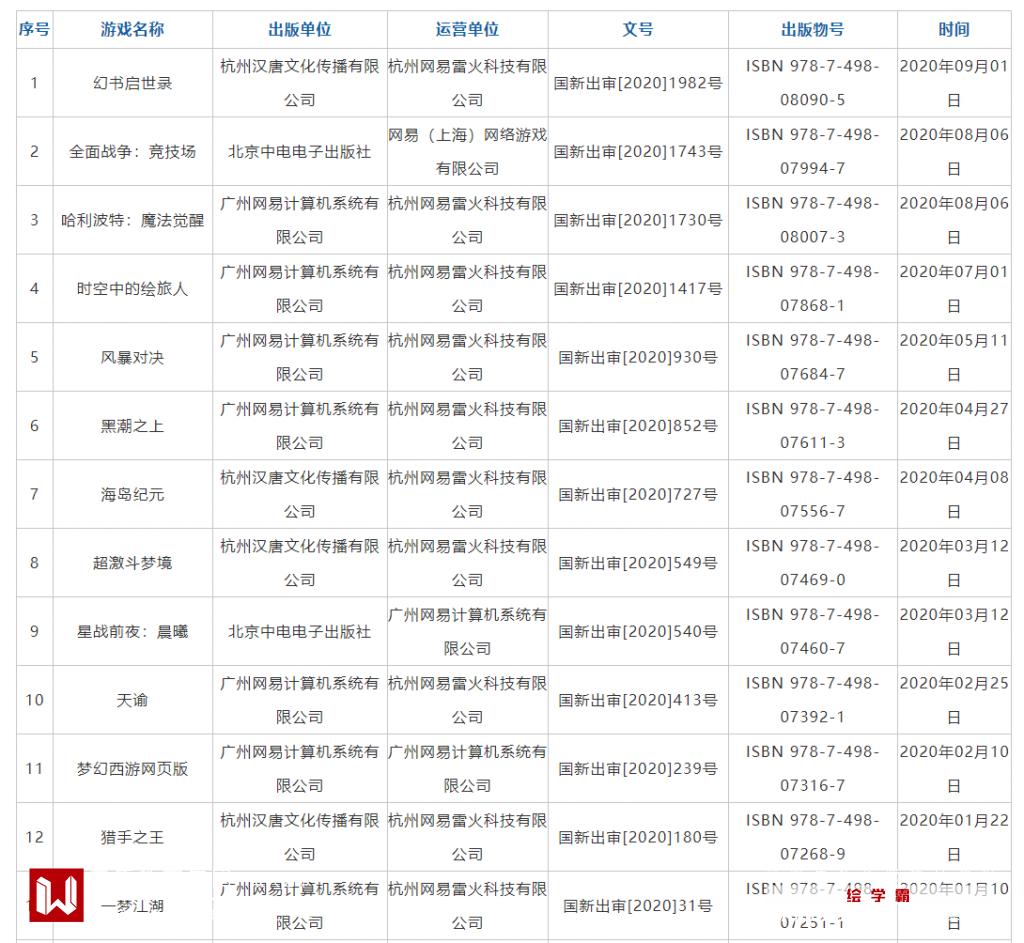
Task: Click the ISBN ending in 07316-7
Action: pyautogui.click(x=812, y=769)
